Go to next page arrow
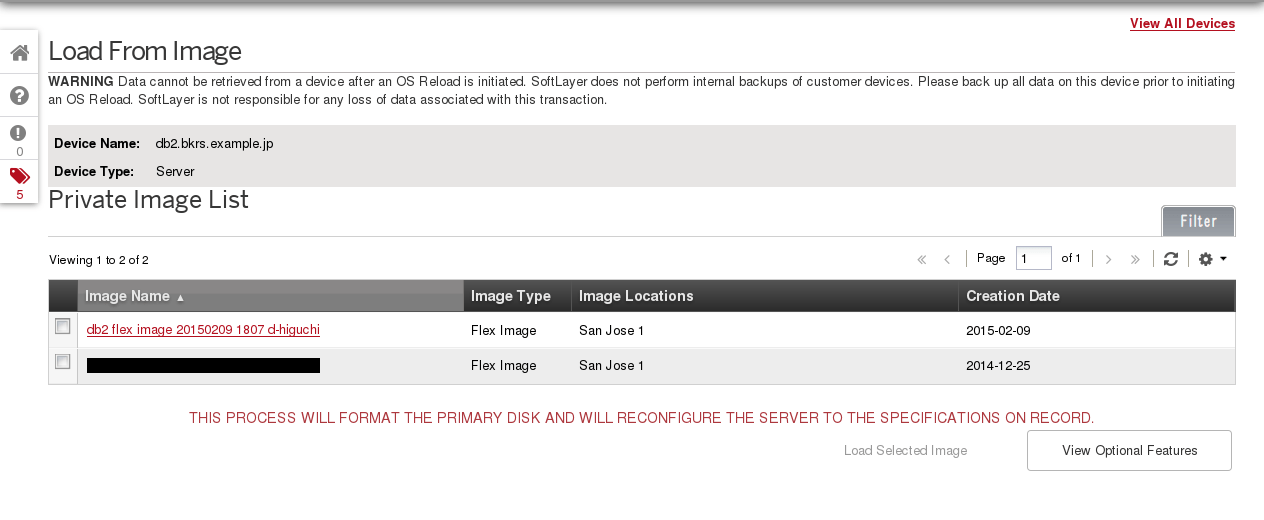 click(x=1108, y=259)
